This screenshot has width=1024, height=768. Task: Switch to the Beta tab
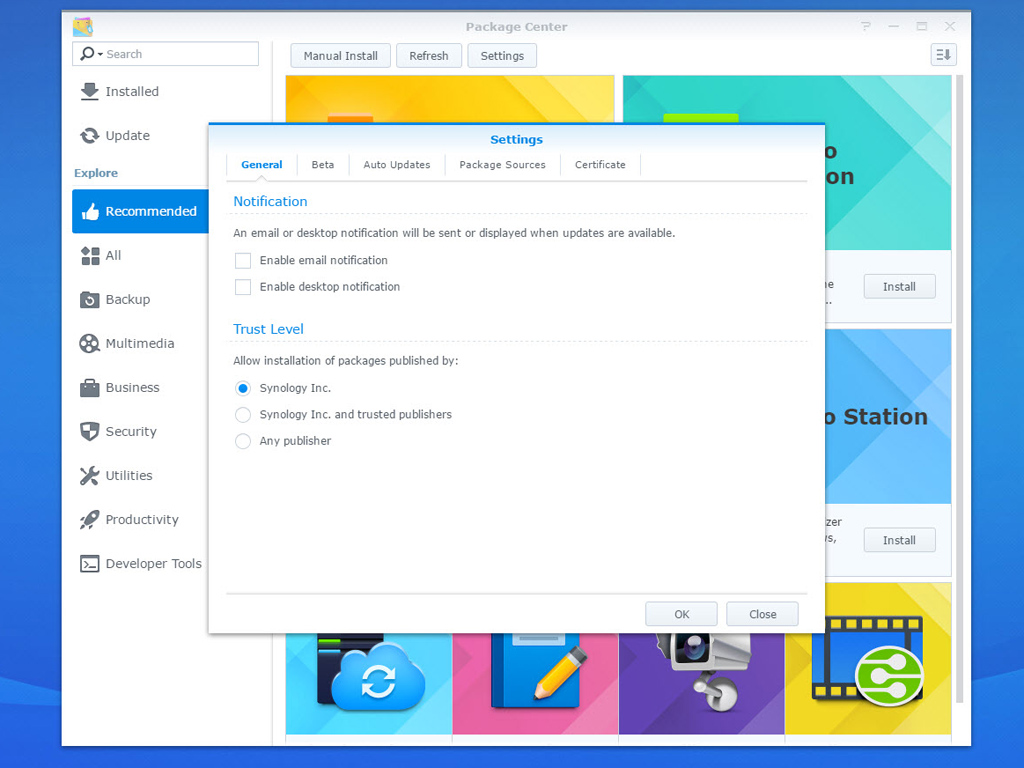323,165
